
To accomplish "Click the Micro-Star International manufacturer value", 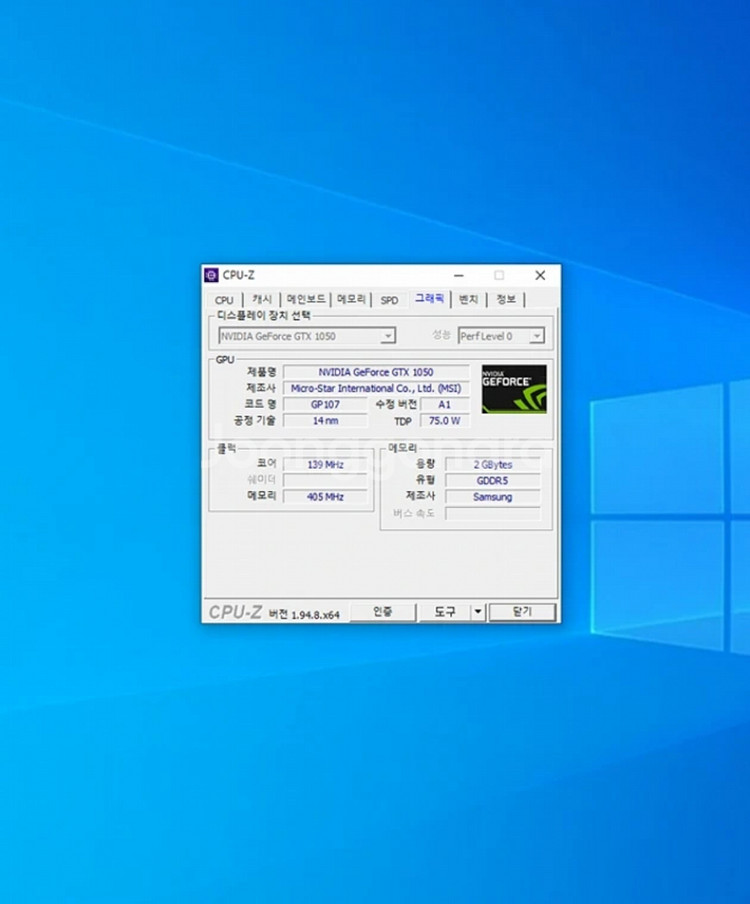I will click(376, 389).
